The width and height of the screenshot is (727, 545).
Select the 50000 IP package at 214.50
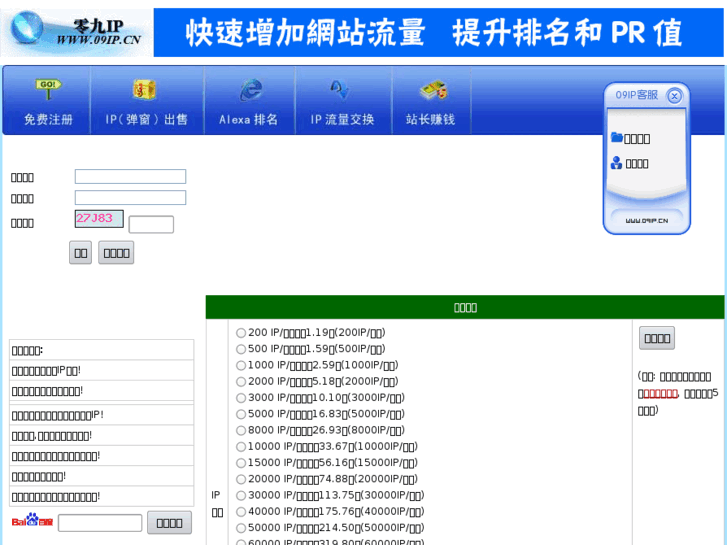tap(241, 528)
